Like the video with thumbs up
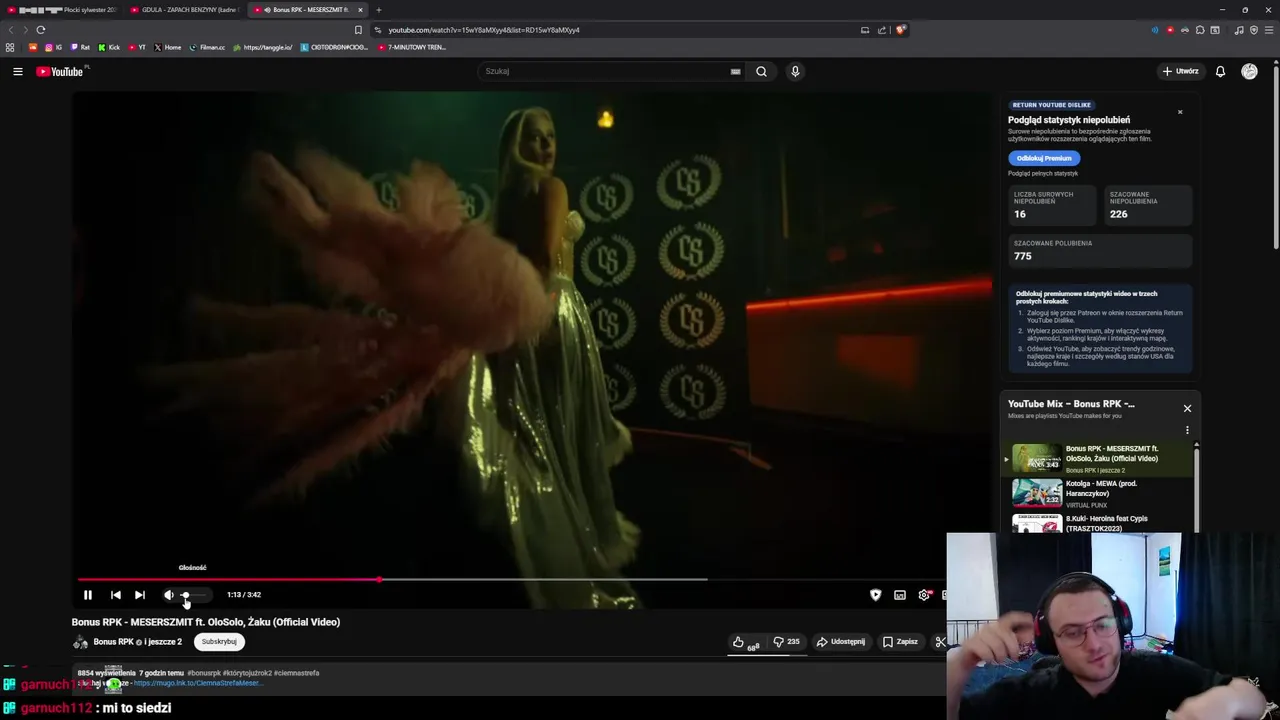 [x=745, y=642]
